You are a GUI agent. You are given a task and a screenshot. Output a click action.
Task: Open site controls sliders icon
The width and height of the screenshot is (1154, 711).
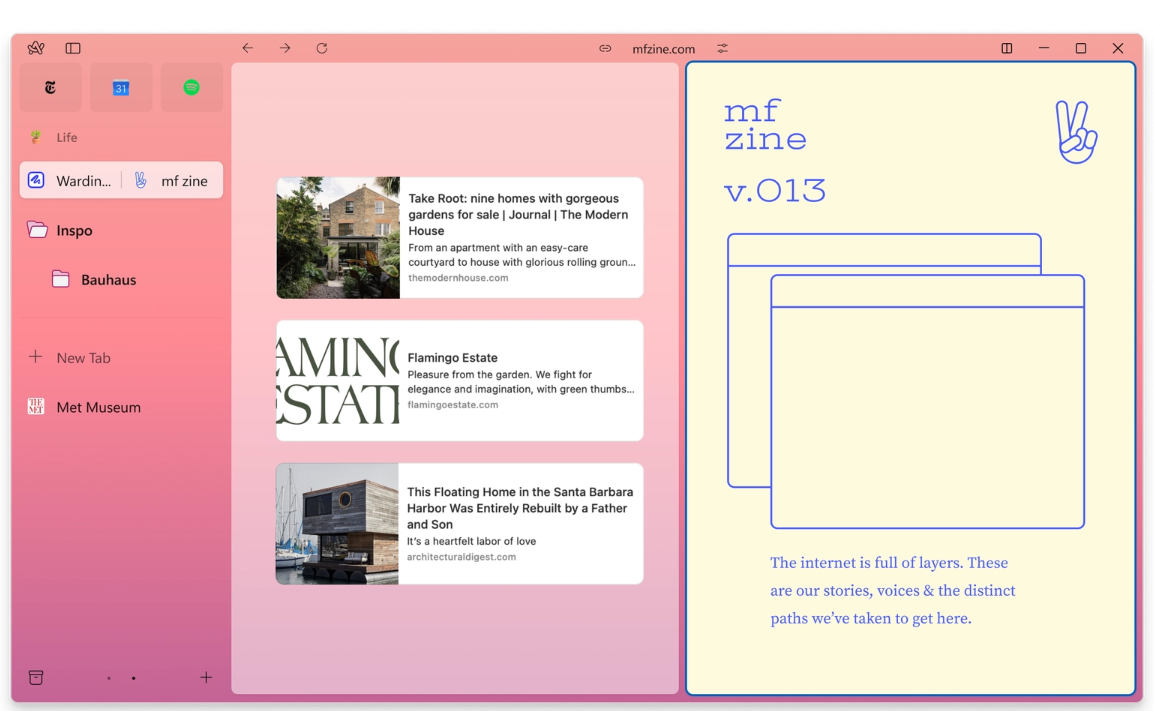point(723,49)
